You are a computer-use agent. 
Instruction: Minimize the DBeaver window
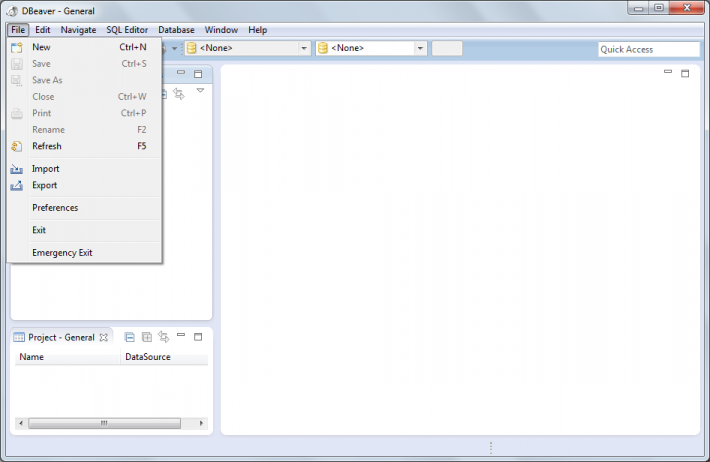click(x=639, y=8)
